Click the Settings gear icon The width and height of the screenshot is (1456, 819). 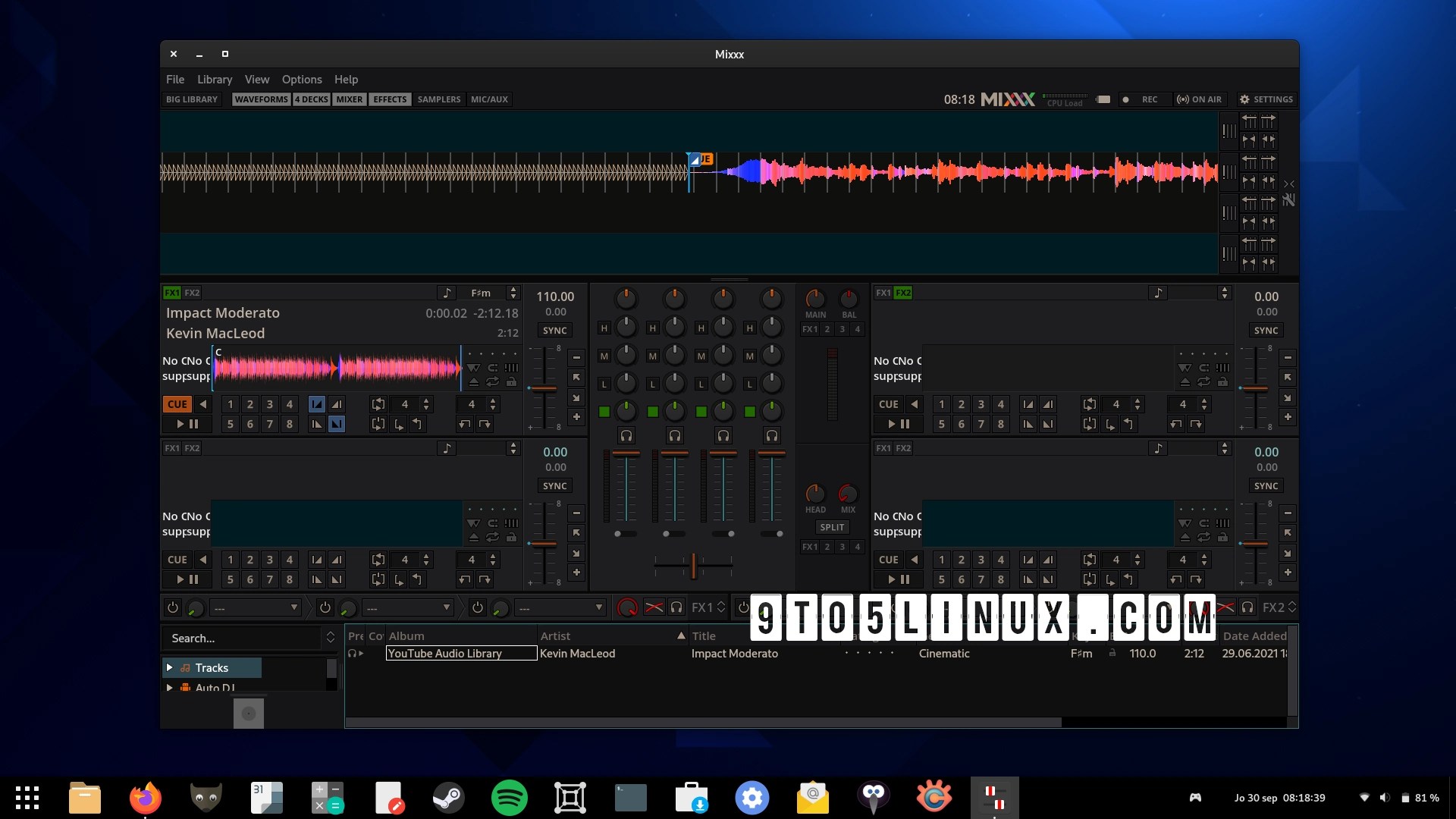[x=1244, y=99]
